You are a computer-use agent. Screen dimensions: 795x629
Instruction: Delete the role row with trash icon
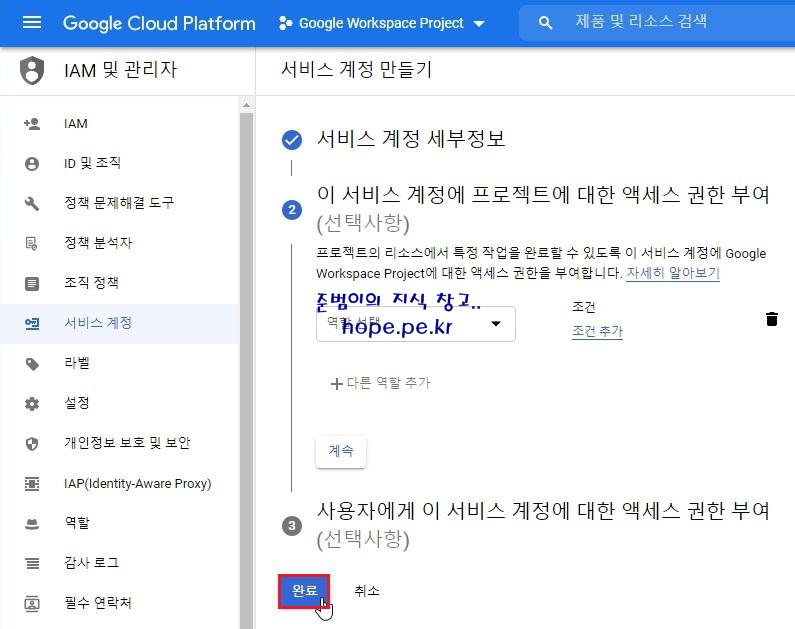coord(772,319)
